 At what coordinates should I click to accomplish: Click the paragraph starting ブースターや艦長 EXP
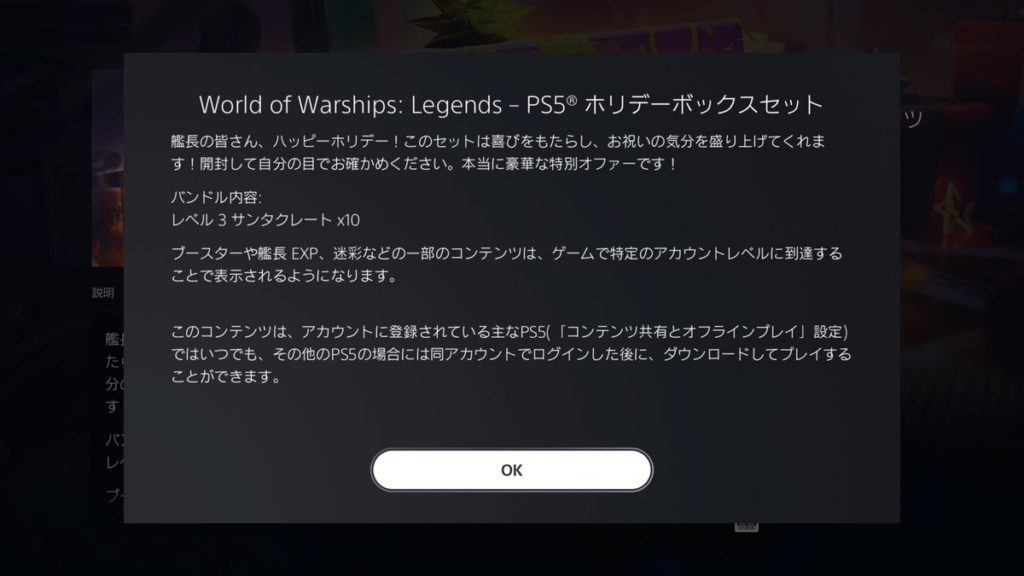pos(507,264)
